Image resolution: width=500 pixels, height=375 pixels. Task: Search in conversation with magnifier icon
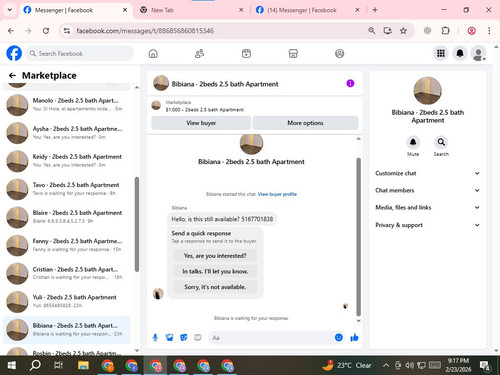click(x=441, y=142)
